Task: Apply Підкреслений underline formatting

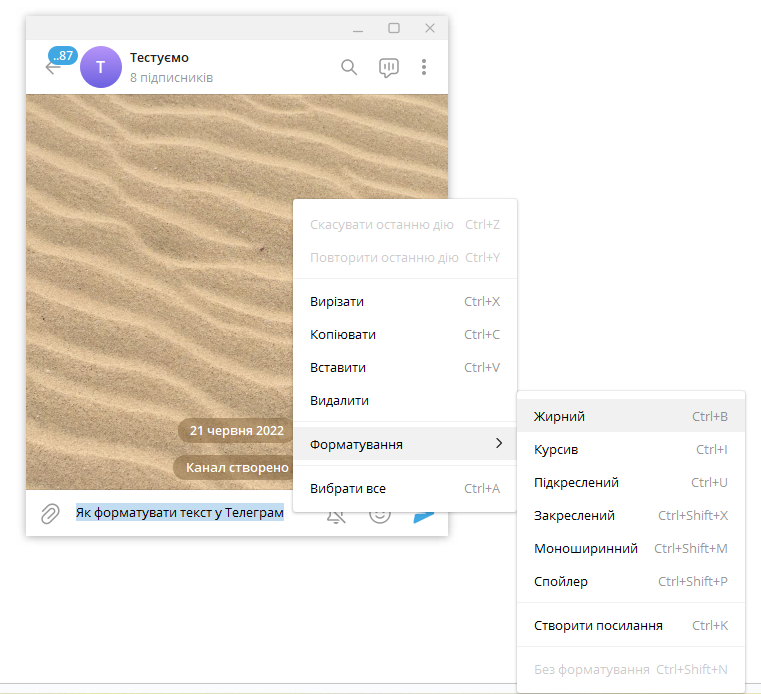Action: [x=630, y=482]
